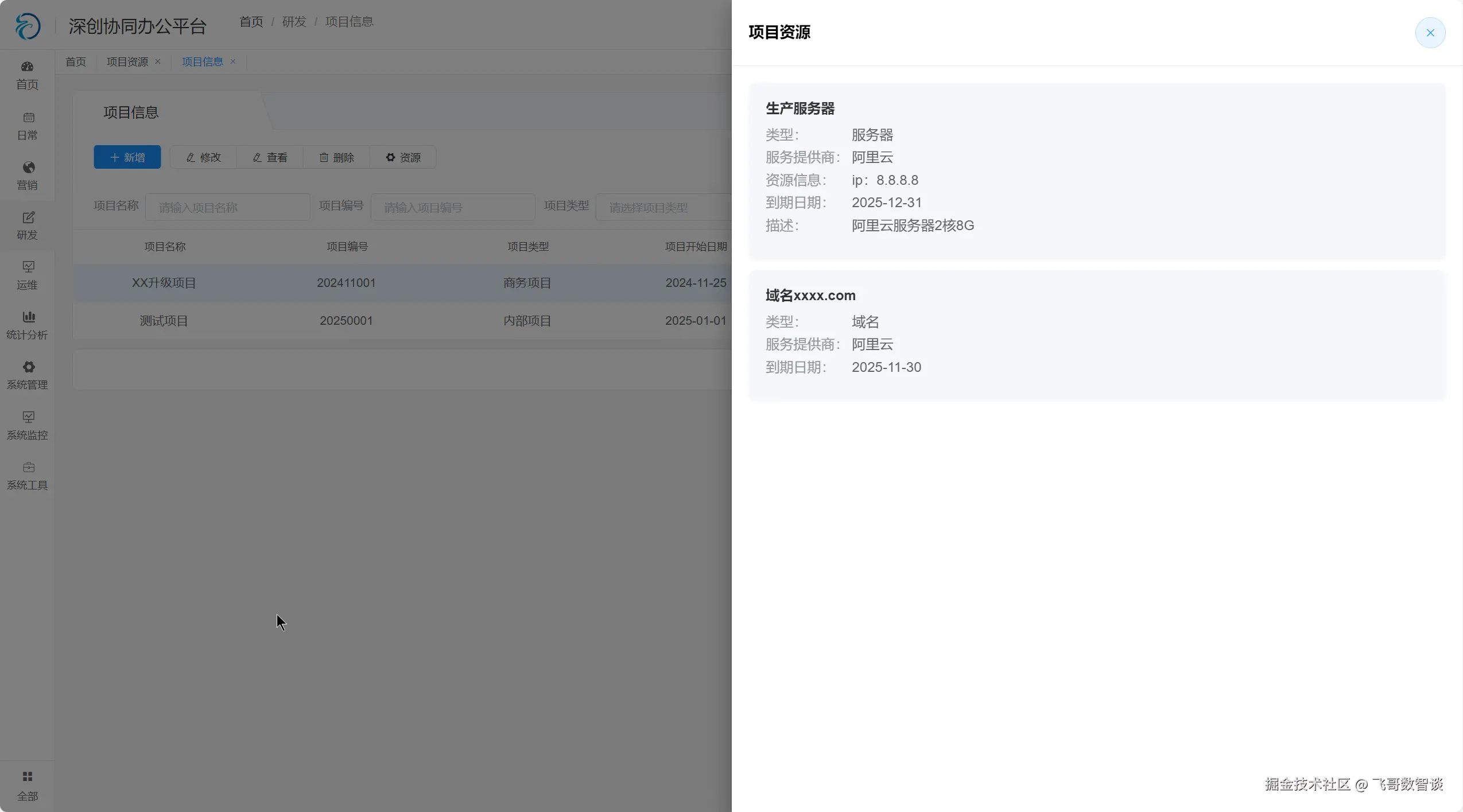The height and width of the screenshot is (812, 1463).
Task: Select the 运维 sidebar icon
Action: pyautogui.click(x=28, y=267)
